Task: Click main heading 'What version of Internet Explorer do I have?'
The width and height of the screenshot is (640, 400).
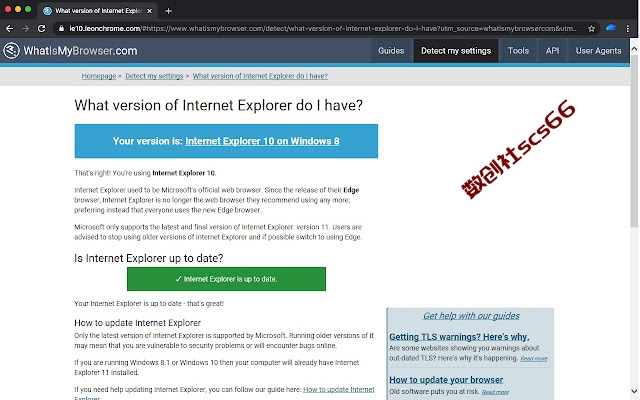Action: (x=218, y=105)
